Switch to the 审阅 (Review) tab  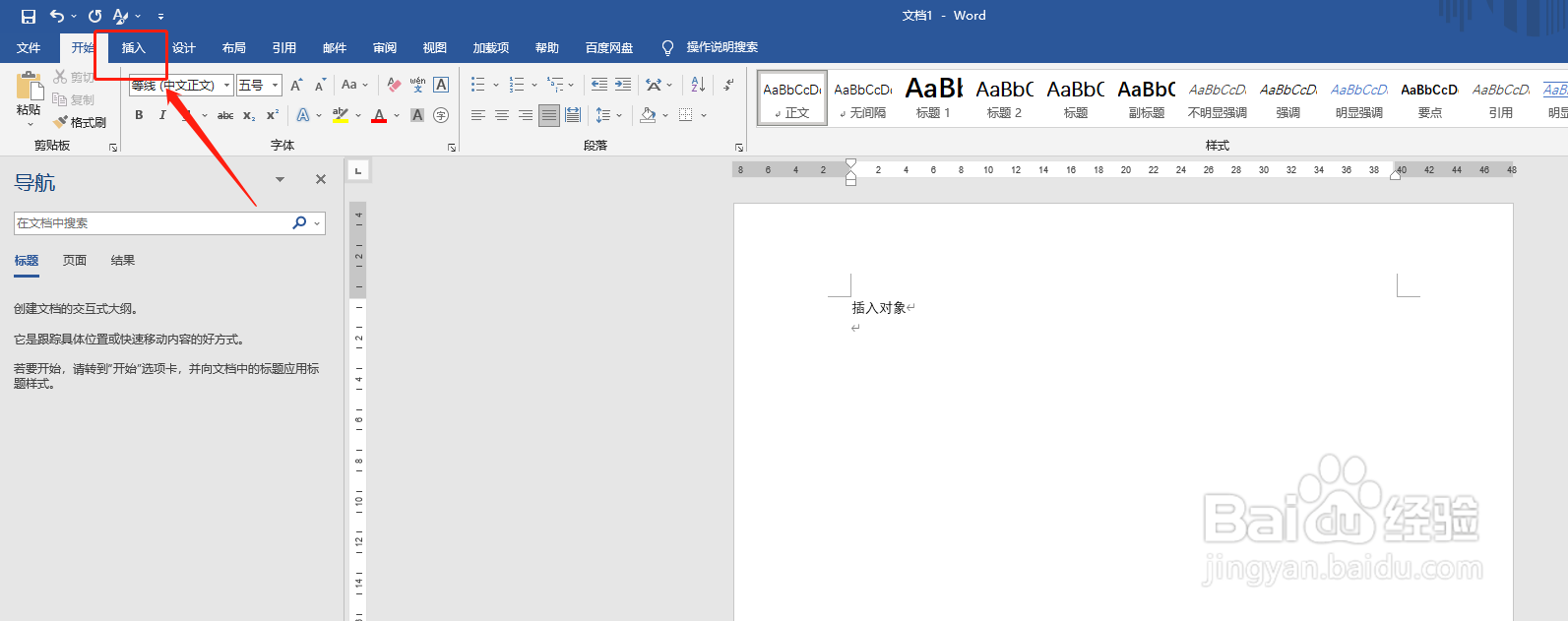(x=385, y=48)
